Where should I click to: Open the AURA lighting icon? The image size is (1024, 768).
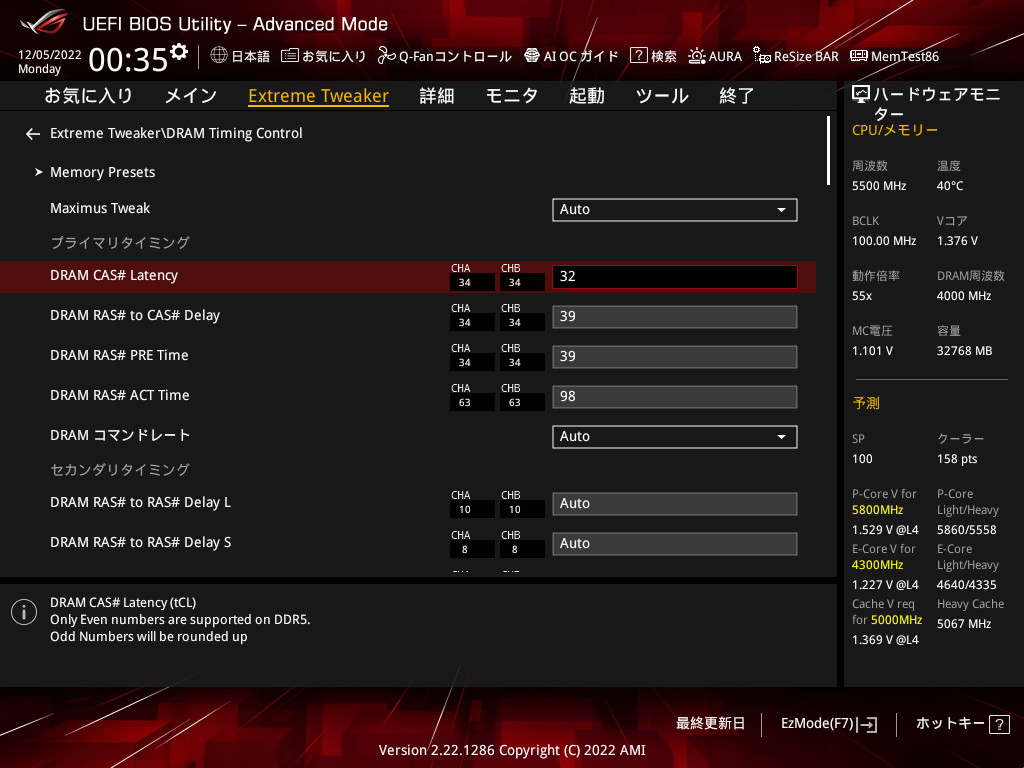pyautogui.click(x=697, y=56)
